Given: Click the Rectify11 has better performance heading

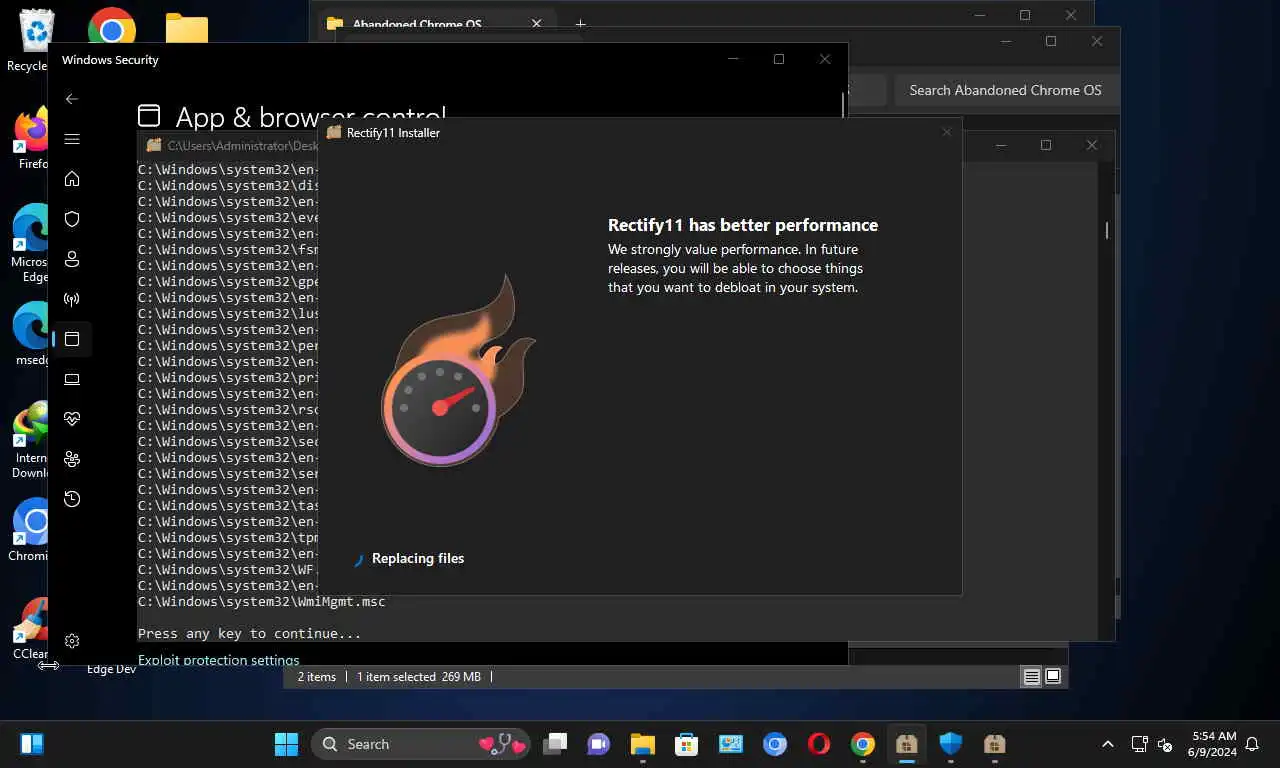Looking at the screenshot, I should coord(743,225).
